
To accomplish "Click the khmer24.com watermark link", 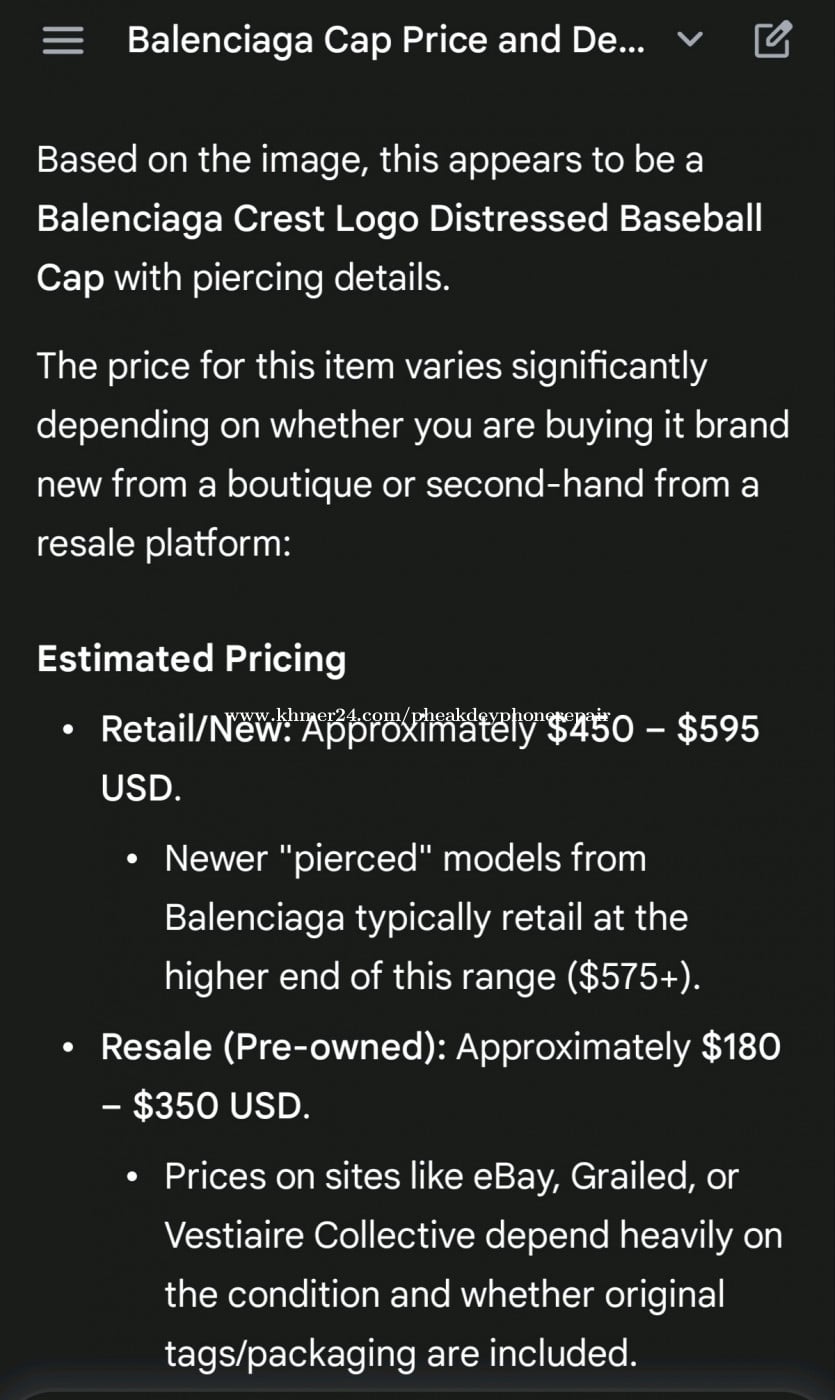I will [417, 715].
